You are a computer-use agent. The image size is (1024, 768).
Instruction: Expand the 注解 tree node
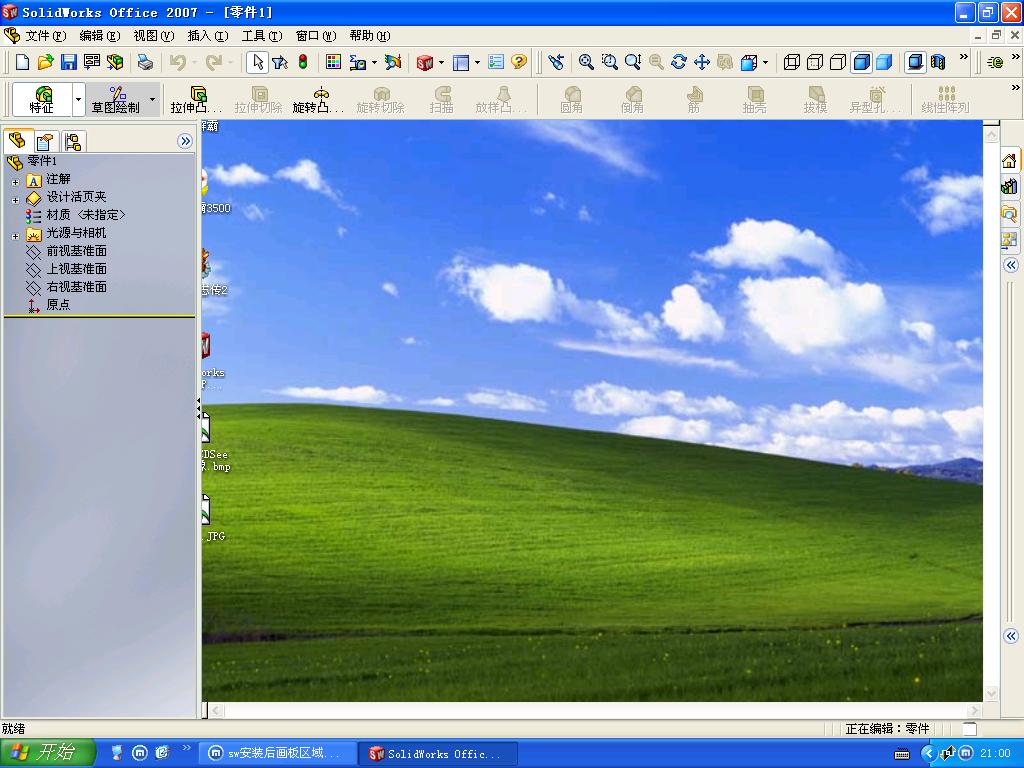click(x=15, y=183)
